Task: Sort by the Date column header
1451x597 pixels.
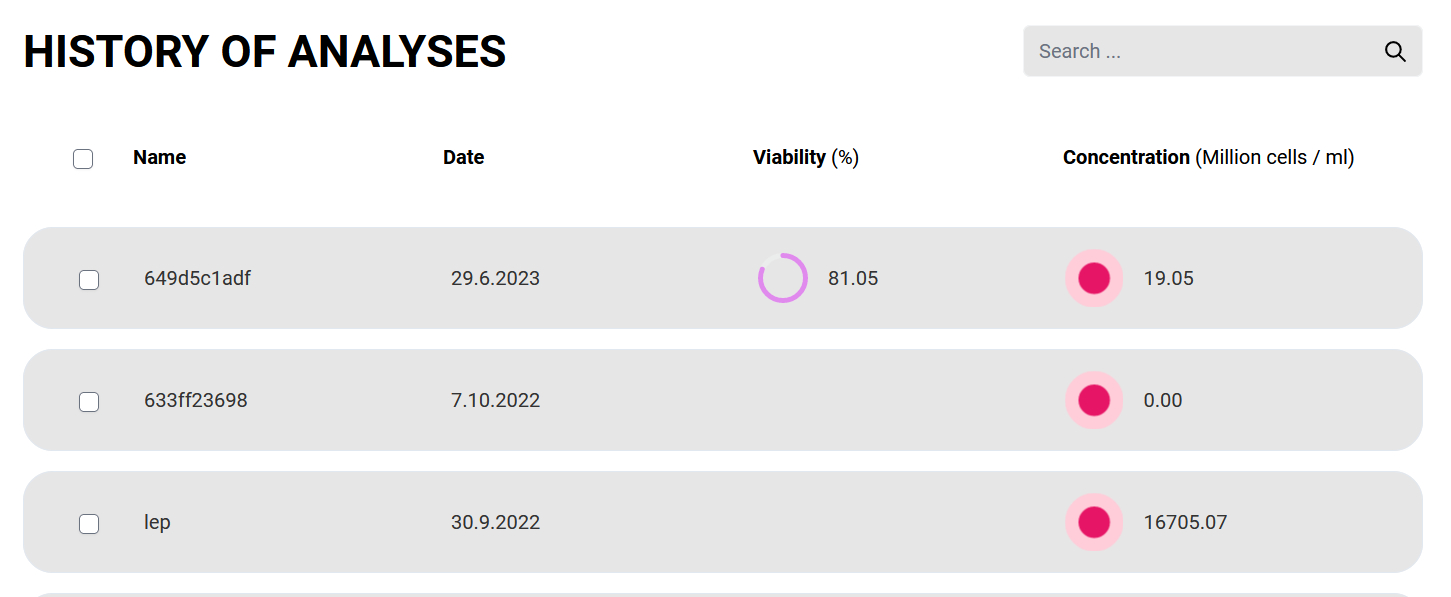Action: point(464,157)
